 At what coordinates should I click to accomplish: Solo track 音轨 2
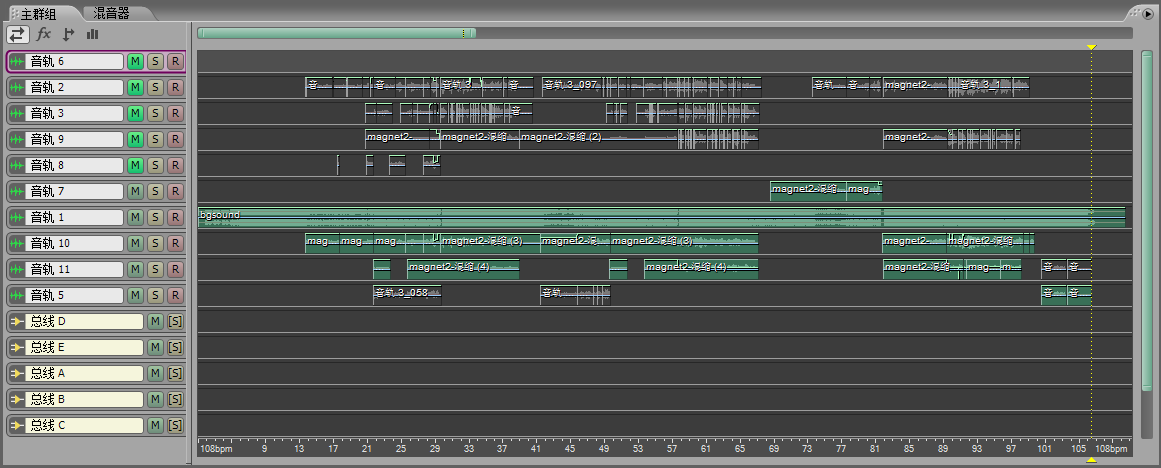155,87
